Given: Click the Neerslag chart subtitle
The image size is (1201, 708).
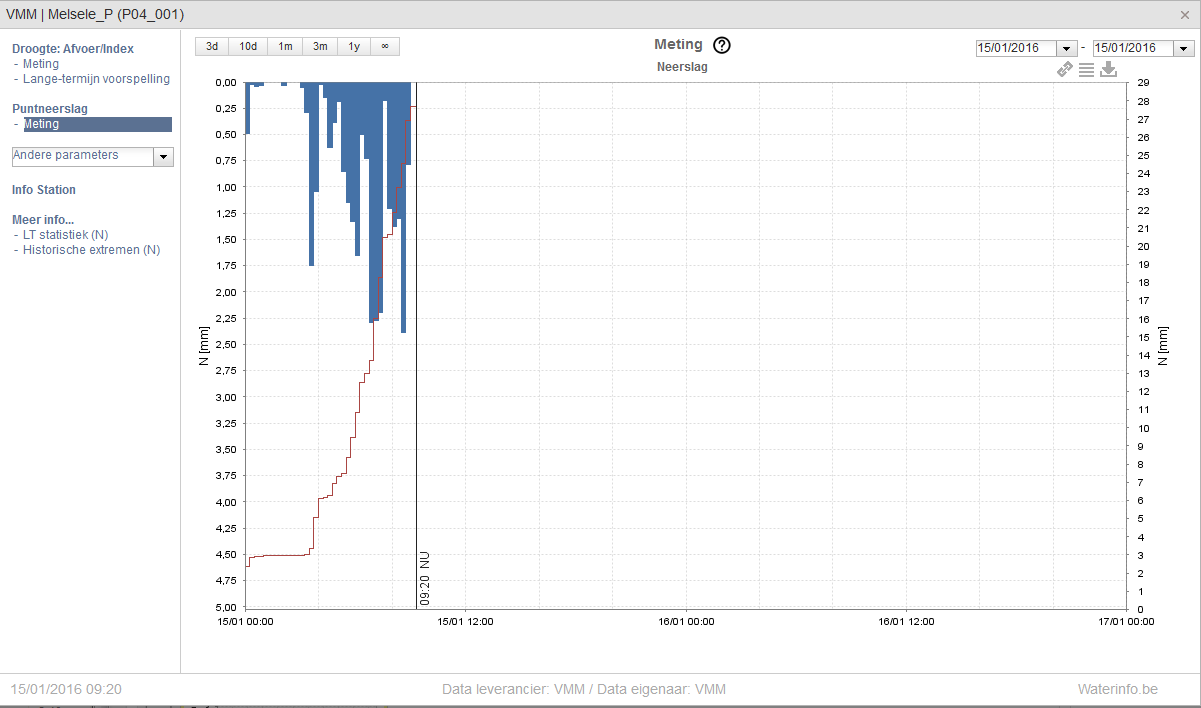Looking at the screenshot, I should (683, 68).
